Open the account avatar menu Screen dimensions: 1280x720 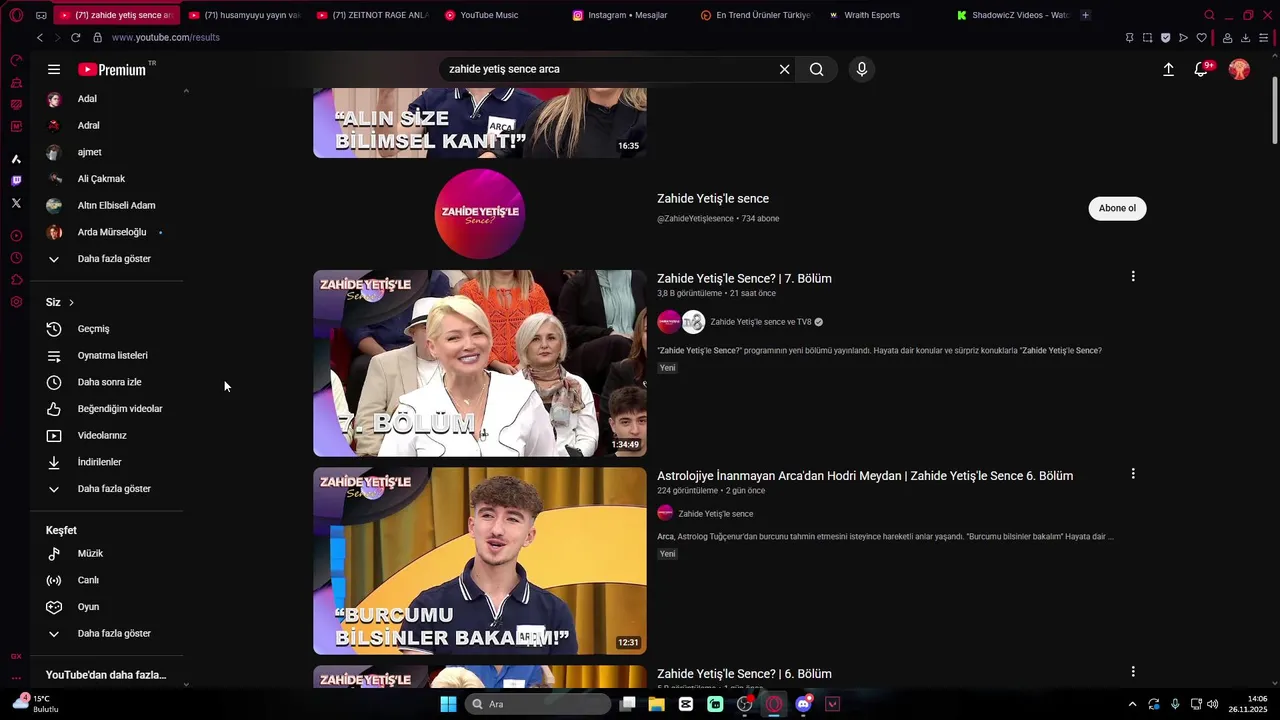(1239, 69)
